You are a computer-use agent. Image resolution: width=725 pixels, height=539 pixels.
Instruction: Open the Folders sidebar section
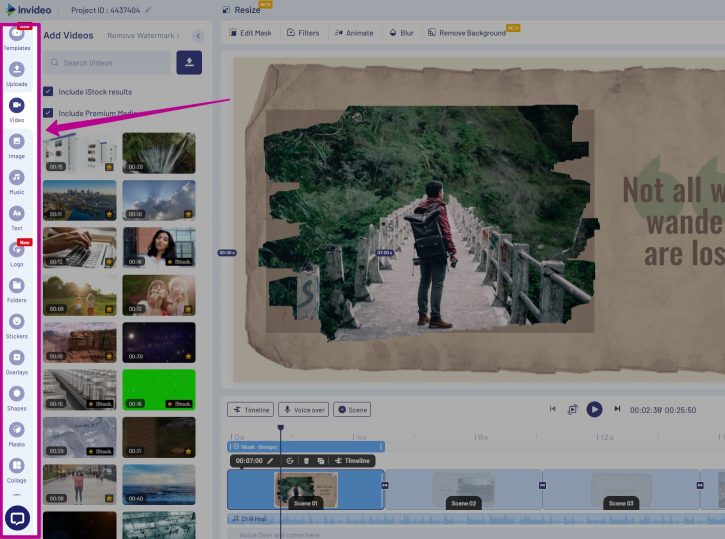pos(17,290)
